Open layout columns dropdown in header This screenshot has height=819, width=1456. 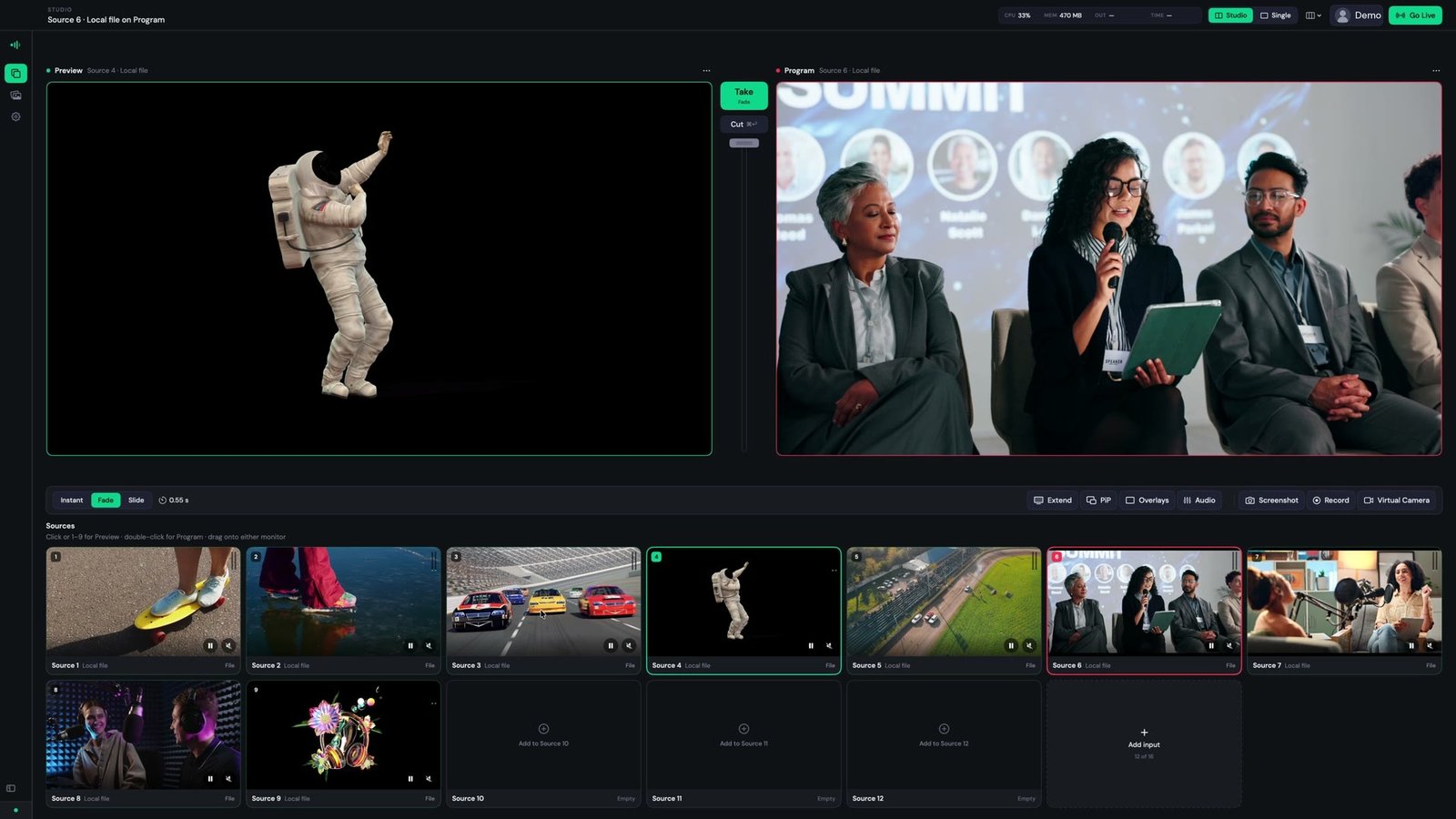[1313, 15]
